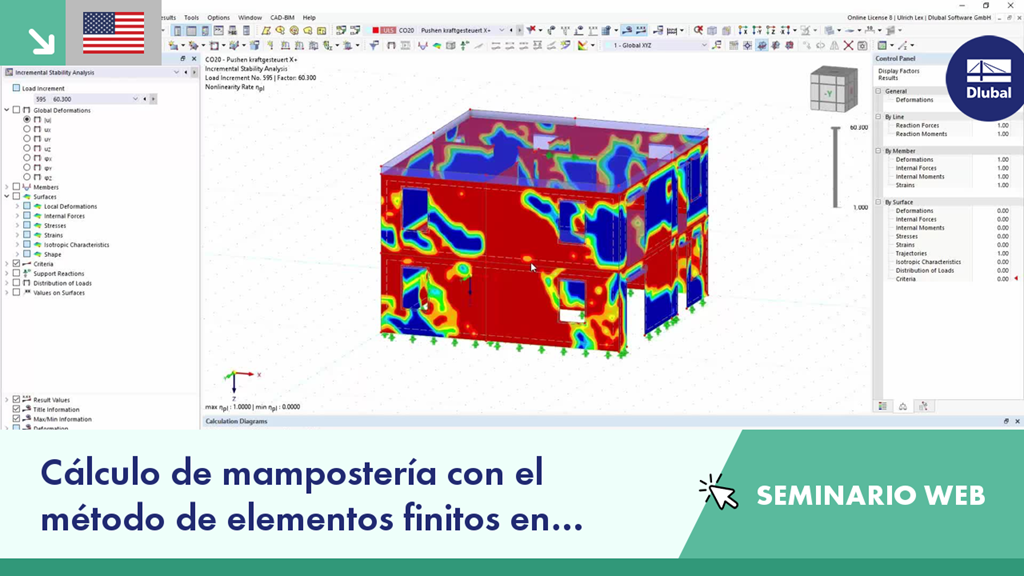The width and height of the screenshot is (1024, 576).
Task: Click Reaction Forces factor value 1.00
Action: tap(1002, 125)
